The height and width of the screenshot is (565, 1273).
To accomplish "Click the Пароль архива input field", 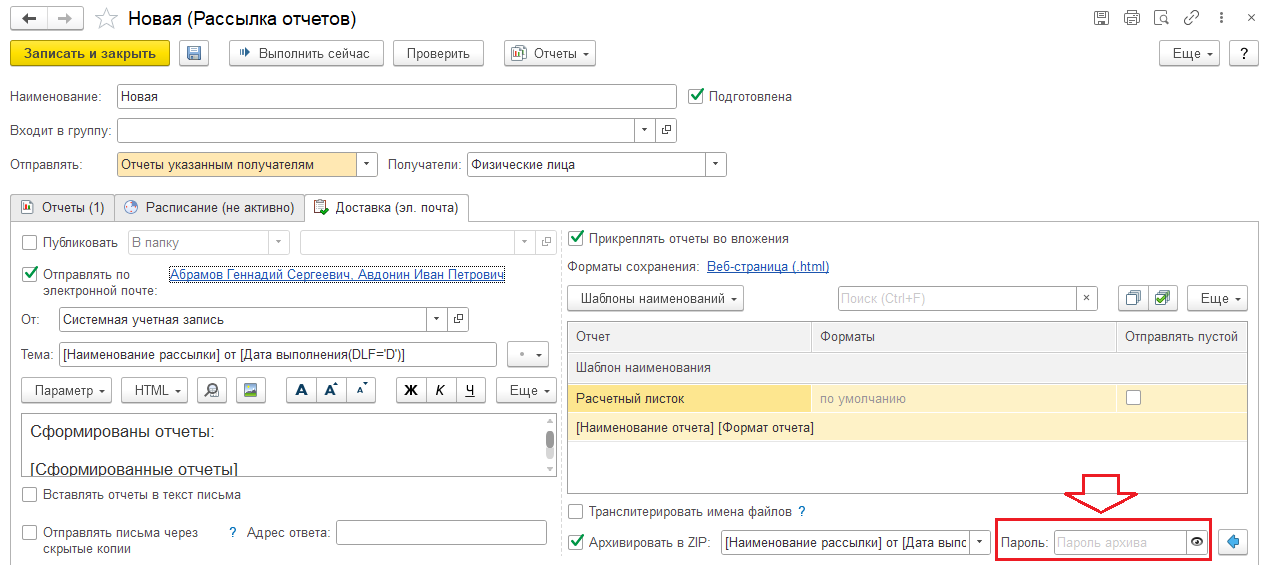I will point(1118,542).
